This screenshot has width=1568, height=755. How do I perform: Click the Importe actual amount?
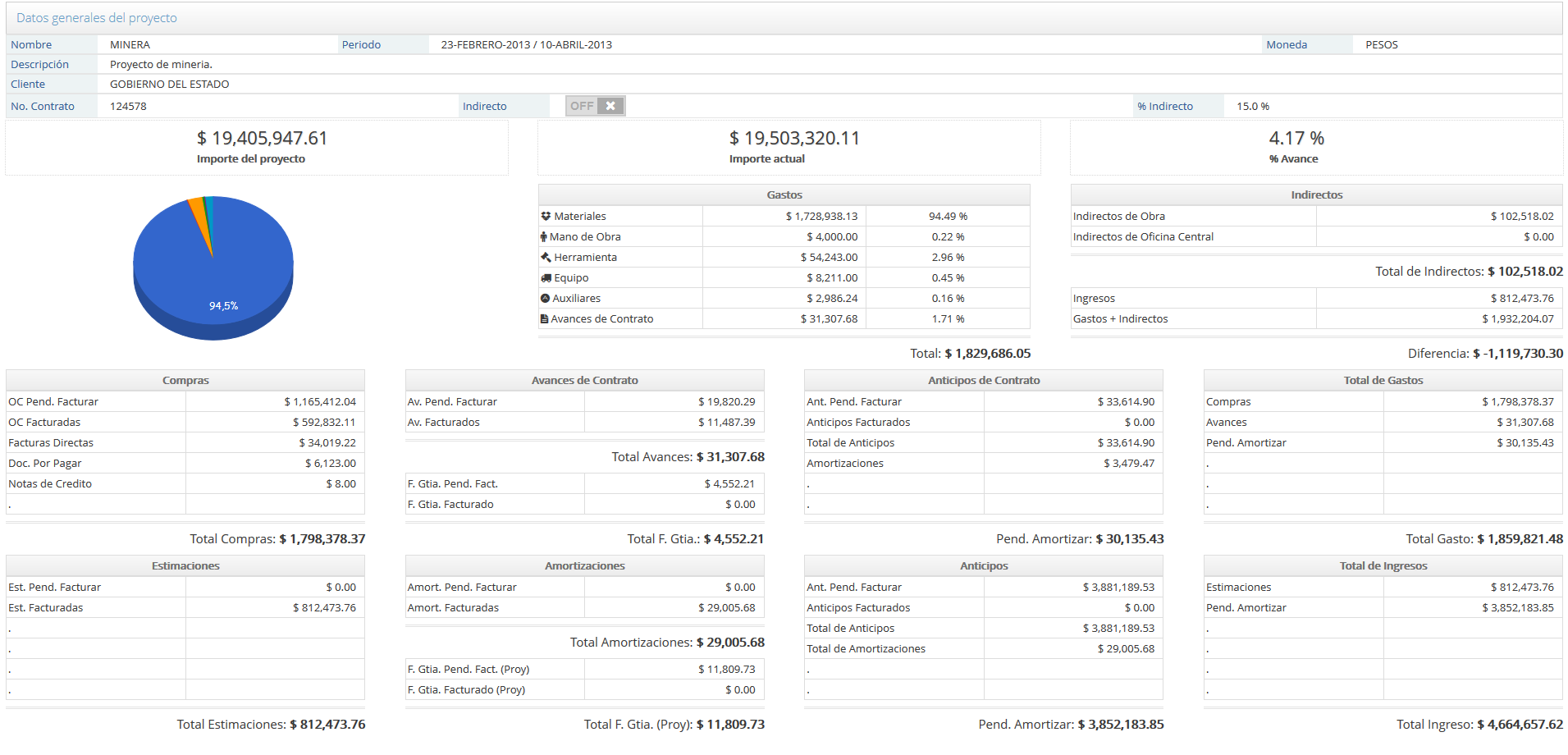(x=793, y=139)
